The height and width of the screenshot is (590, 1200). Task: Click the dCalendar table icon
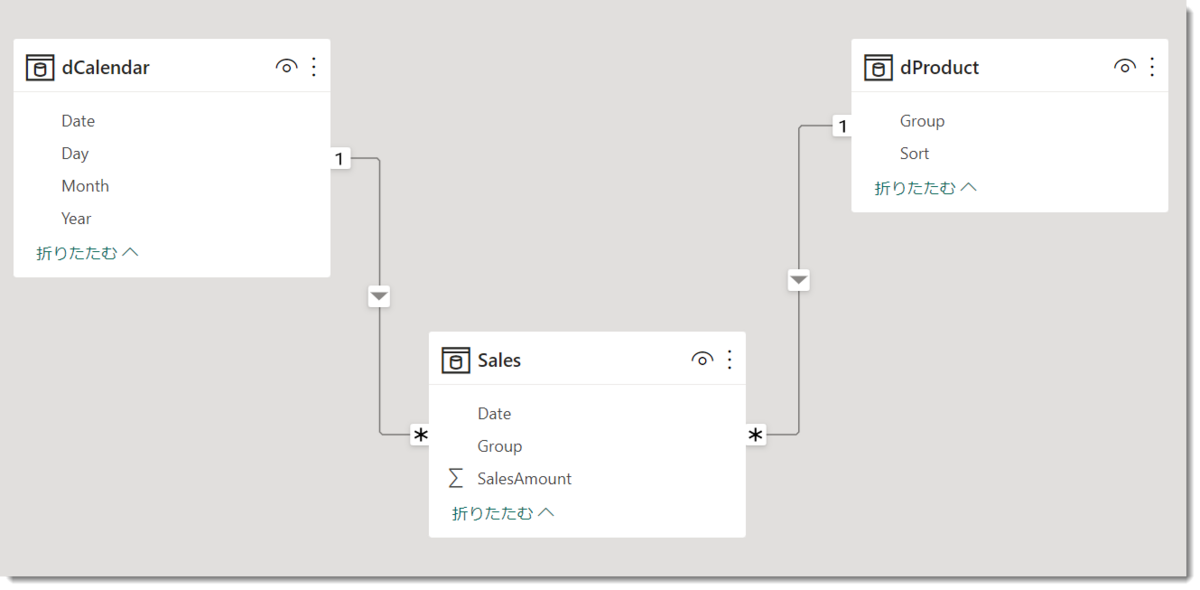pyautogui.click(x=40, y=68)
